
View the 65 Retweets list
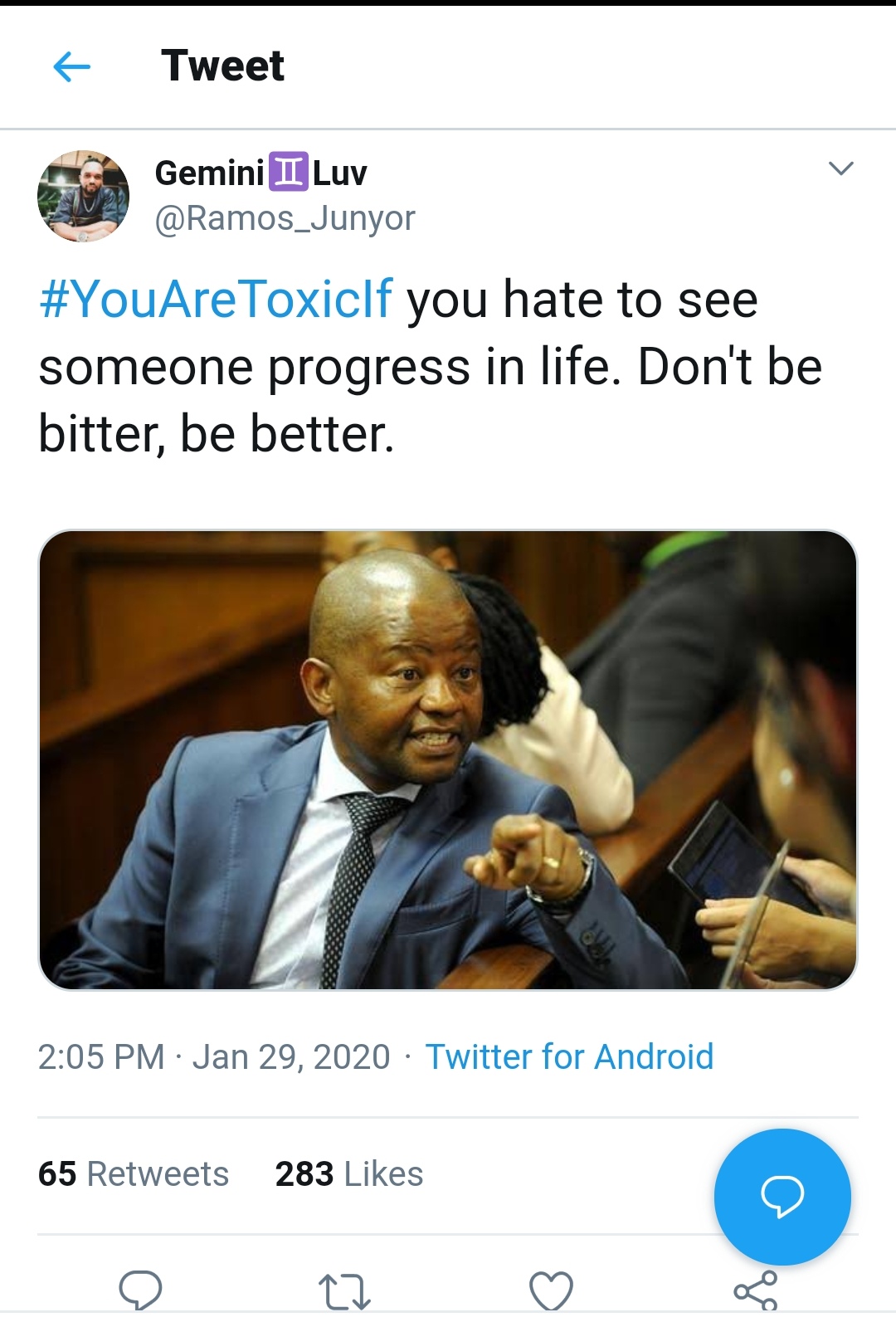tap(133, 1173)
